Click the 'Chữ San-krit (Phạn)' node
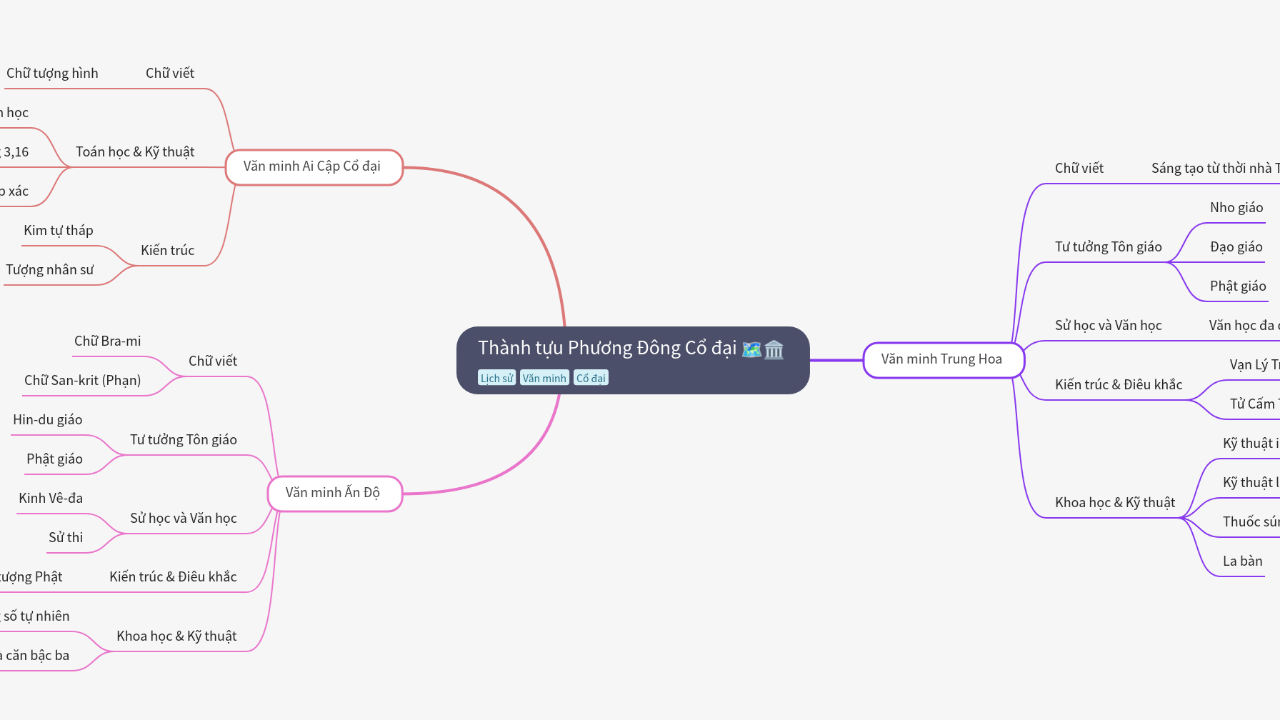 point(82,381)
